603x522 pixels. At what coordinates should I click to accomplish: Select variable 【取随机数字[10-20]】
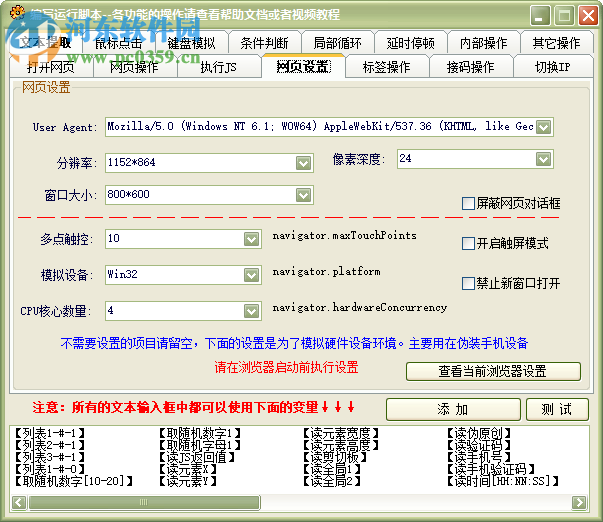coord(74,481)
